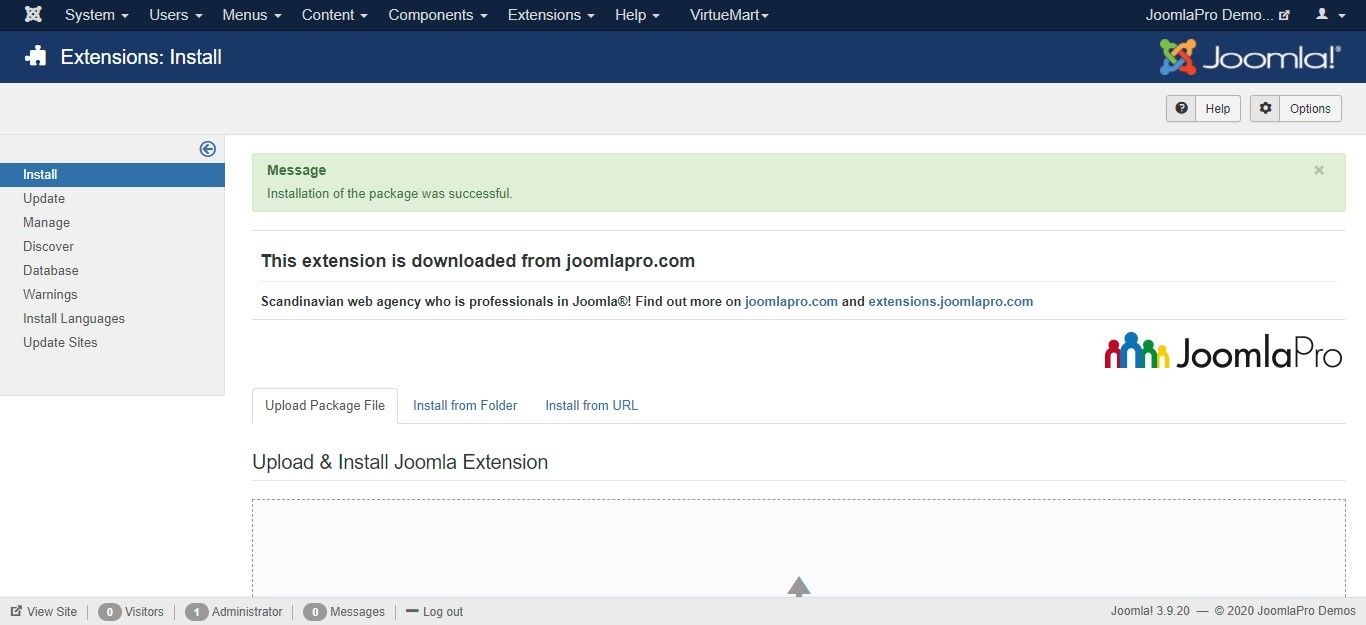Open the user account icon menu
The height and width of the screenshot is (625, 1366).
pos(1329,15)
